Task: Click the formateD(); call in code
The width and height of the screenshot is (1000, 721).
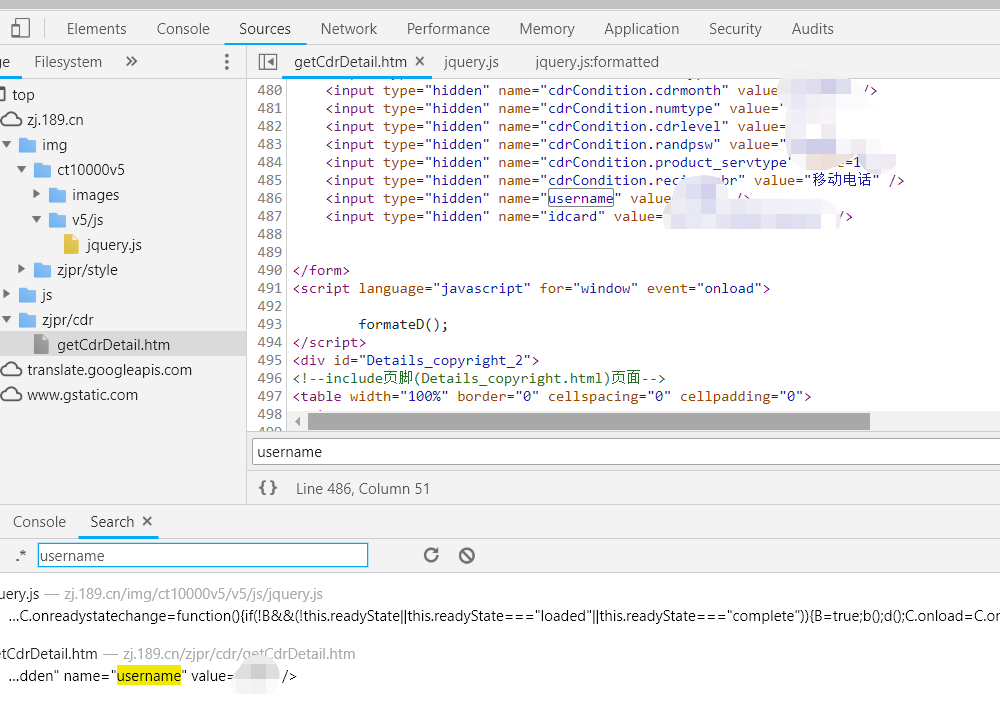Action: point(403,324)
